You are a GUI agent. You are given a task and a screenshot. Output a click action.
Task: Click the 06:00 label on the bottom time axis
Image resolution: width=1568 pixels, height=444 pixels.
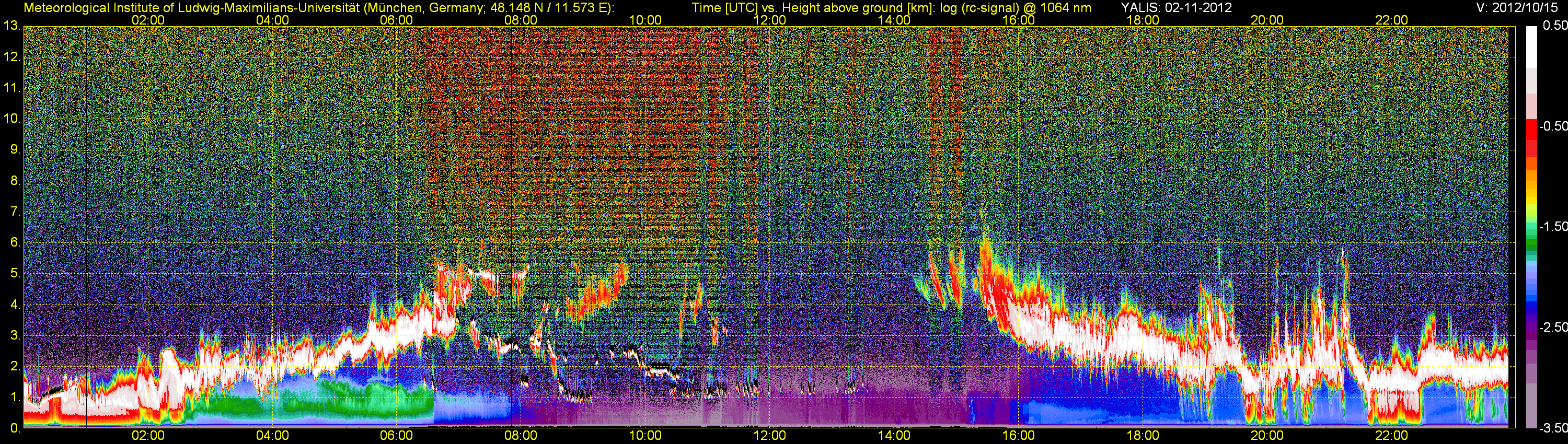(396, 436)
